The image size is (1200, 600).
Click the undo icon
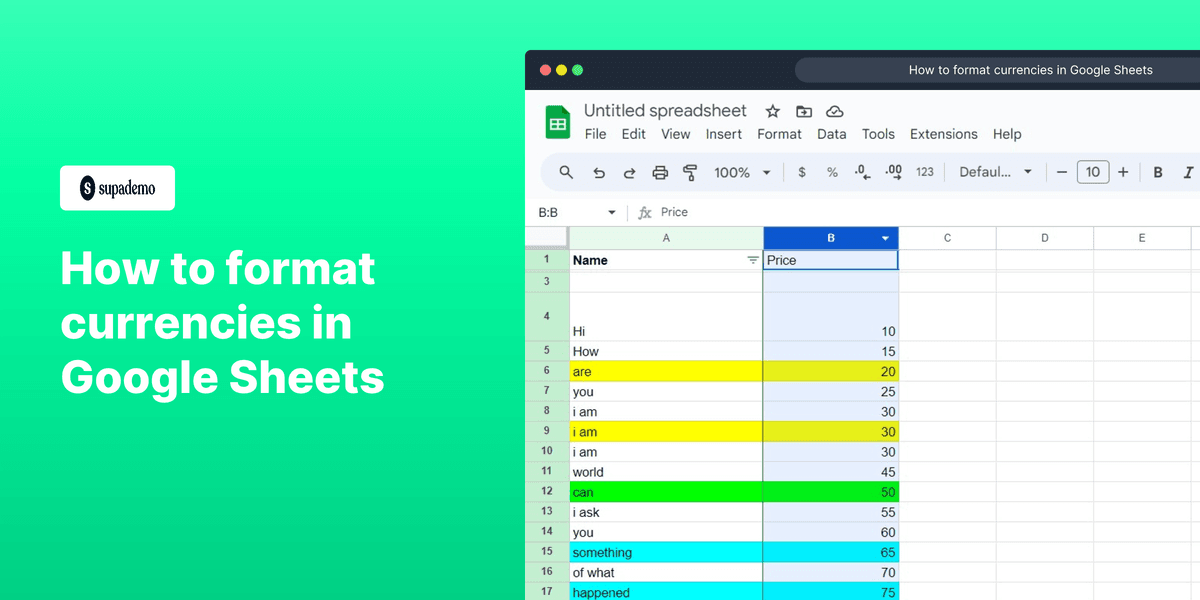[x=598, y=172]
